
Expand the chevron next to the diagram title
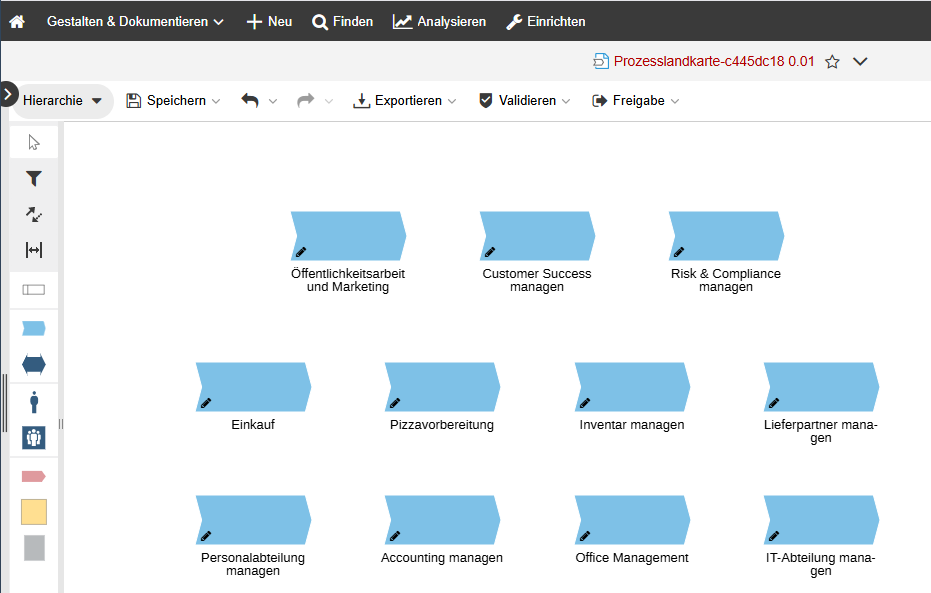tap(860, 62)
